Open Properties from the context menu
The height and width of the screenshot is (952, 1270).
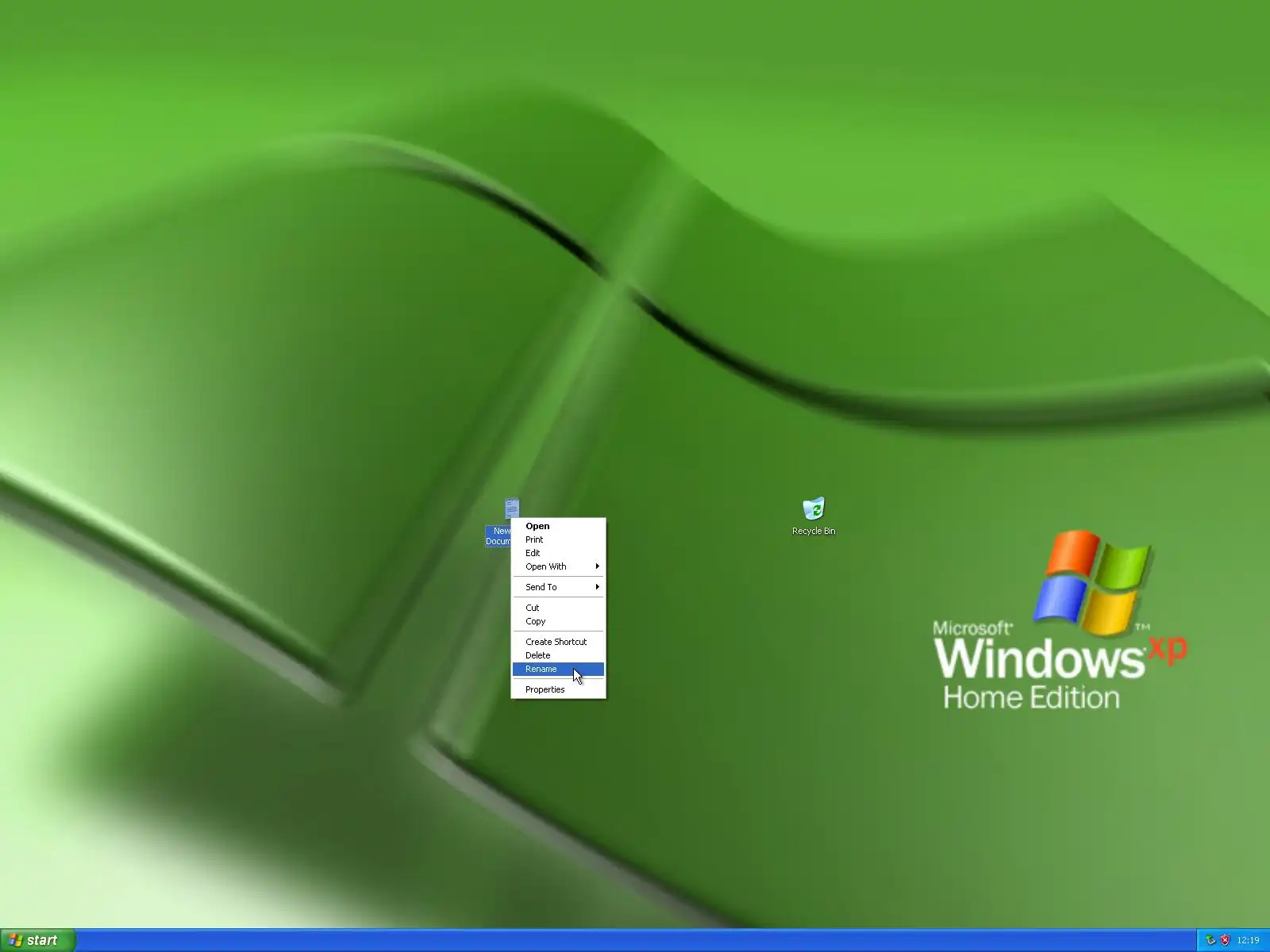(x=558, y=689)
